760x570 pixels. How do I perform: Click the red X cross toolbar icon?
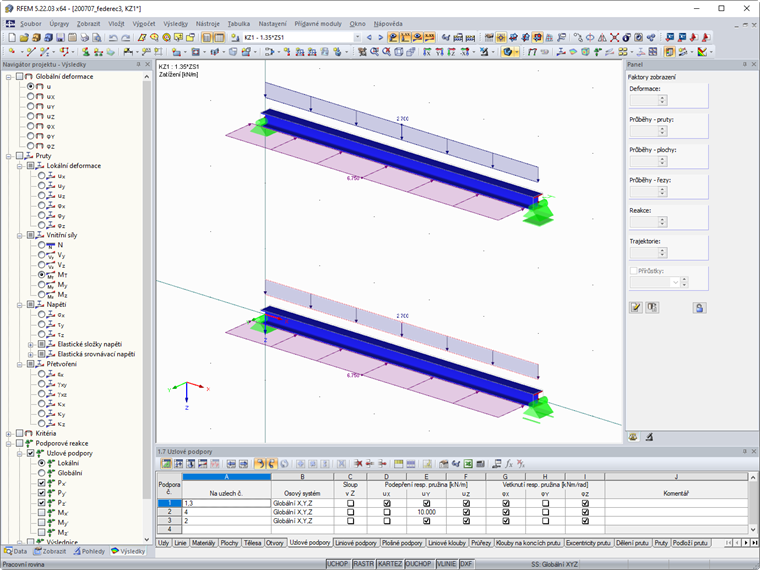(615, 37)
